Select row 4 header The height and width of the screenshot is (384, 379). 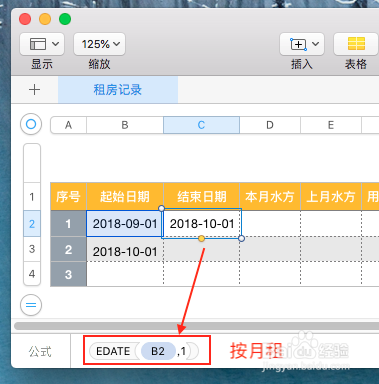tap(32, 274)
